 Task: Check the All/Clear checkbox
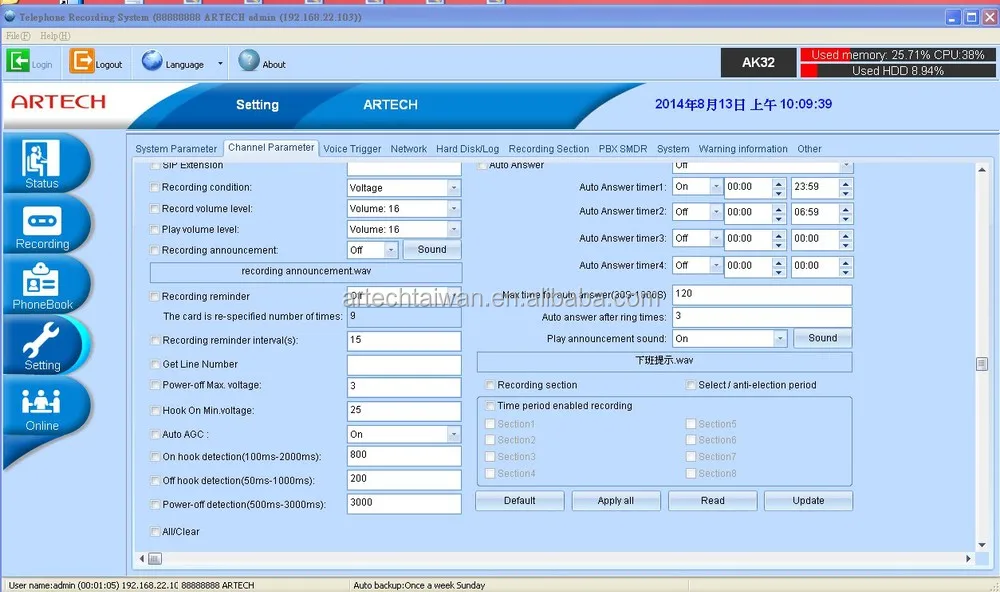tap(154, 531)
